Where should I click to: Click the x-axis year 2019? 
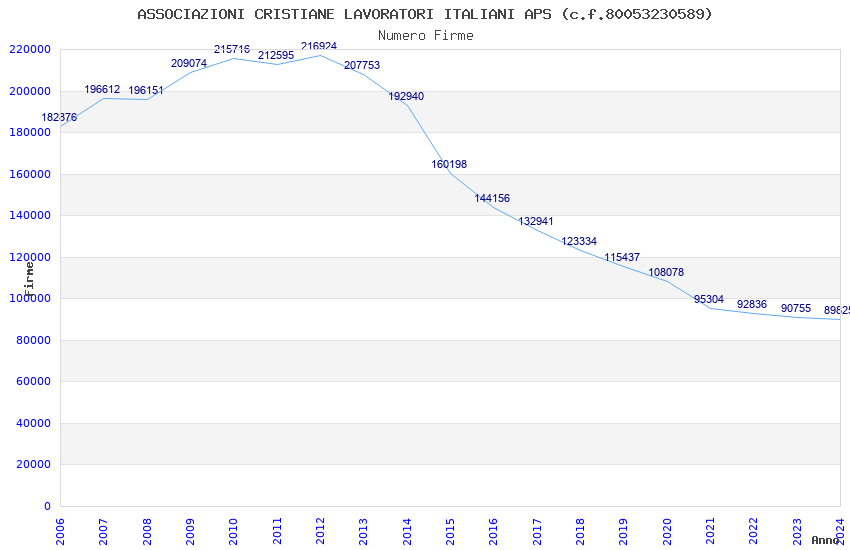coord(624,532)
